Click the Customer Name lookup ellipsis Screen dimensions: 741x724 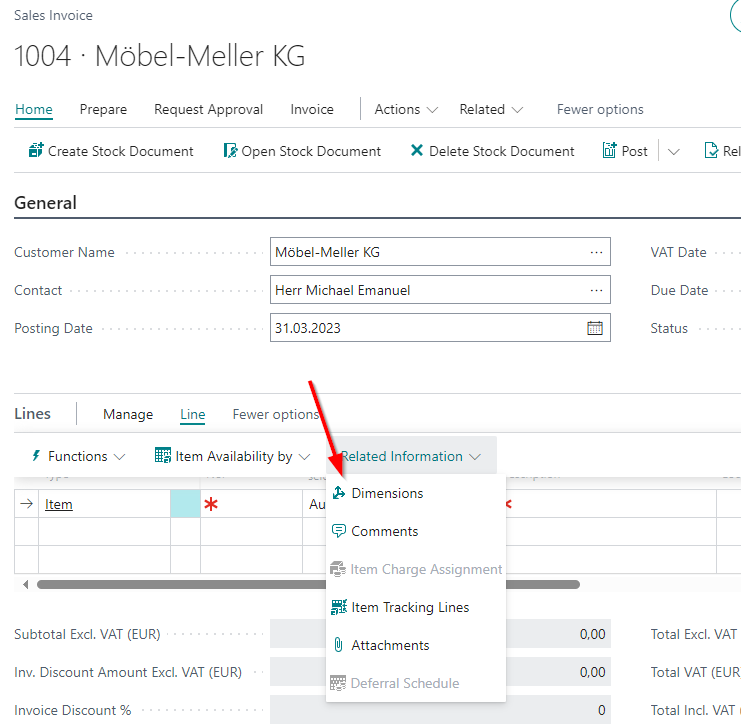(x=596, y=252)
